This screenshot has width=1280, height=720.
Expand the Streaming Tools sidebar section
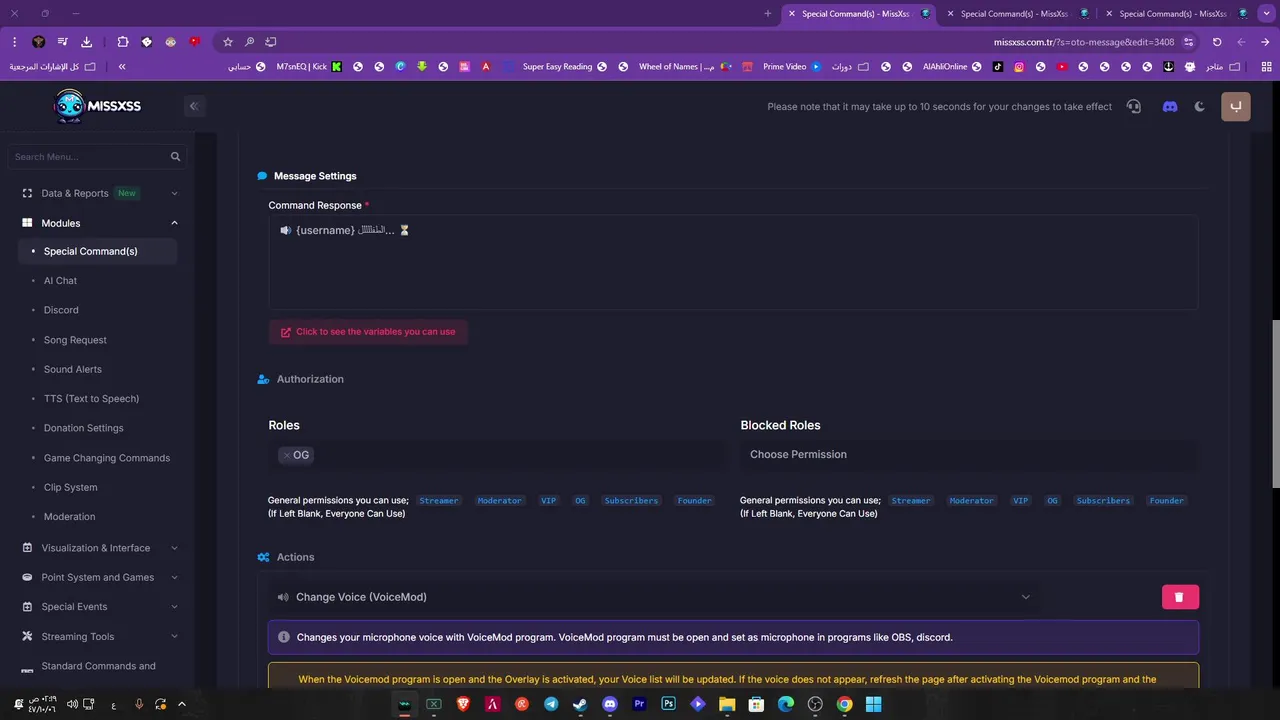pos(99,636)
